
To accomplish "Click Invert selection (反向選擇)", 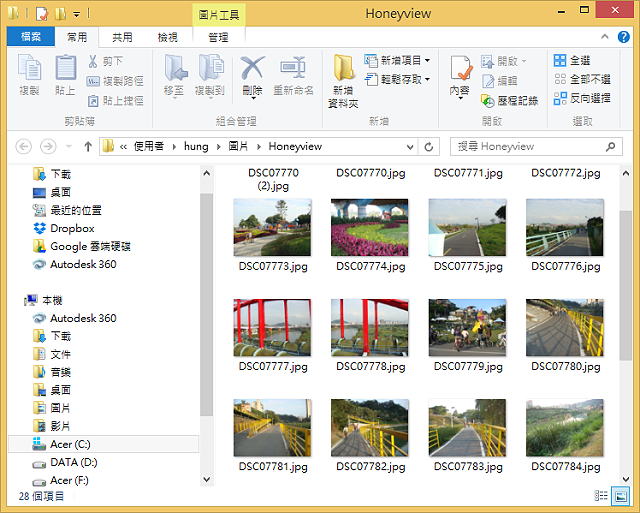I will click(x=582, y=98).
